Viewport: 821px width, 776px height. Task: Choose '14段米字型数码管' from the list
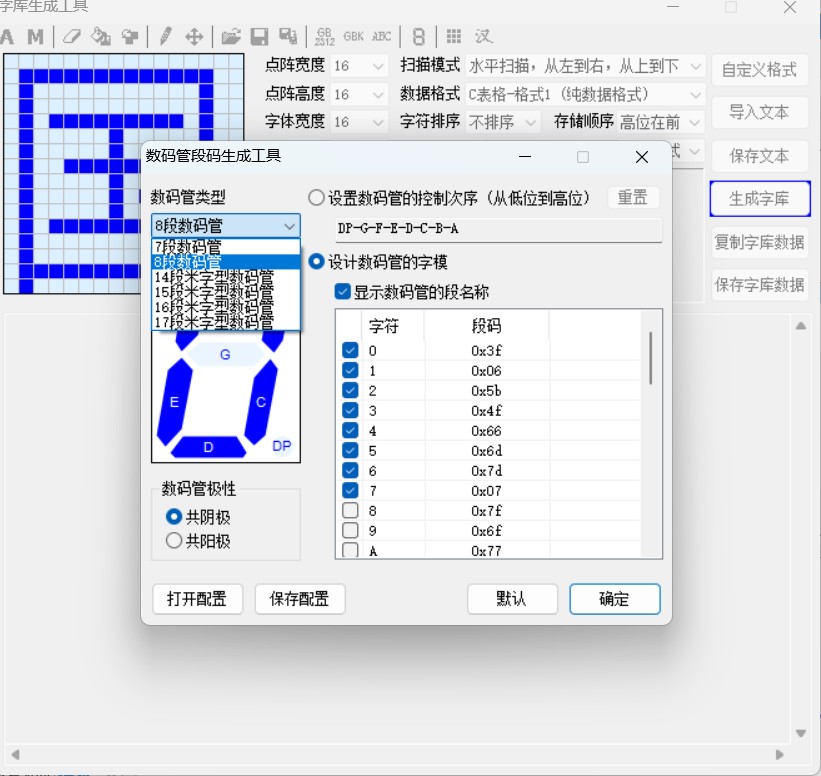click(226, 277)
